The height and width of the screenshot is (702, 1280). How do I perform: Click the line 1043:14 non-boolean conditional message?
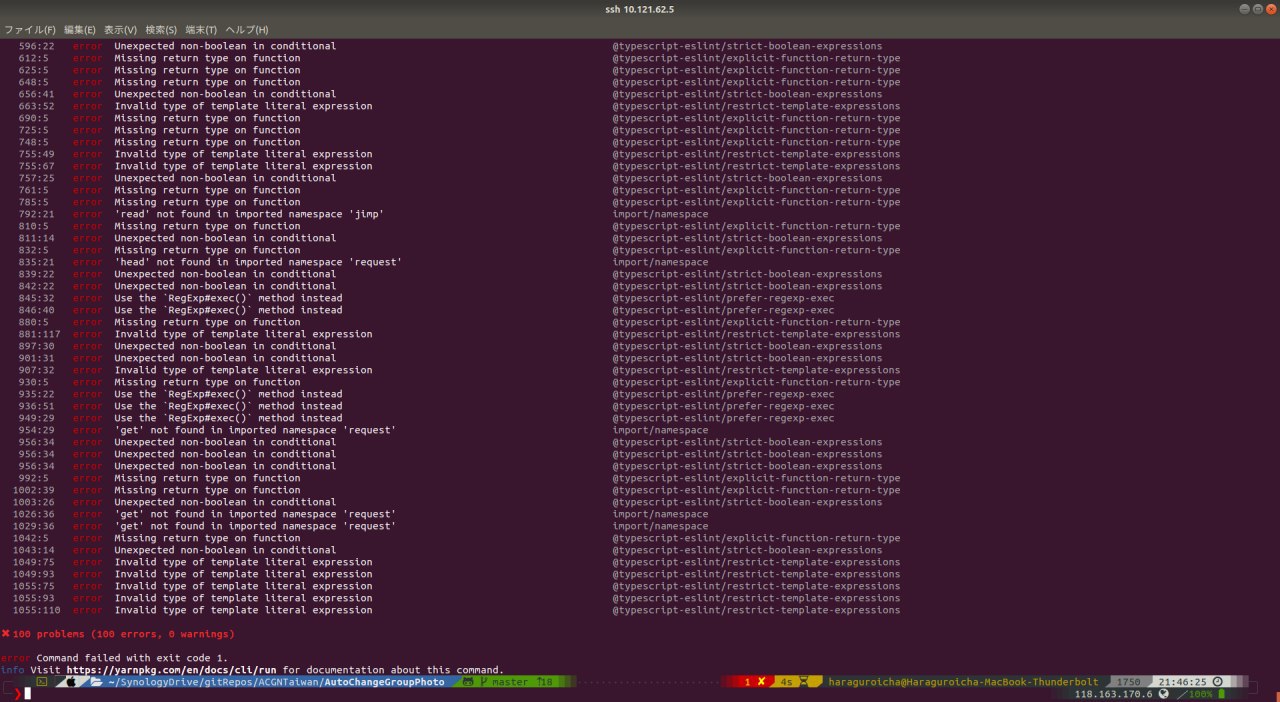[x=225, y=550]
